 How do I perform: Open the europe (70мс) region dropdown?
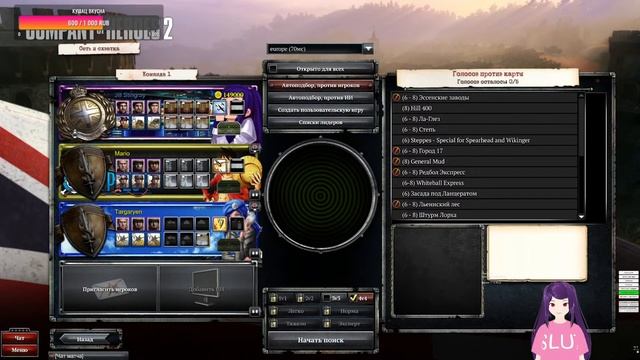[x=320, y=49]
